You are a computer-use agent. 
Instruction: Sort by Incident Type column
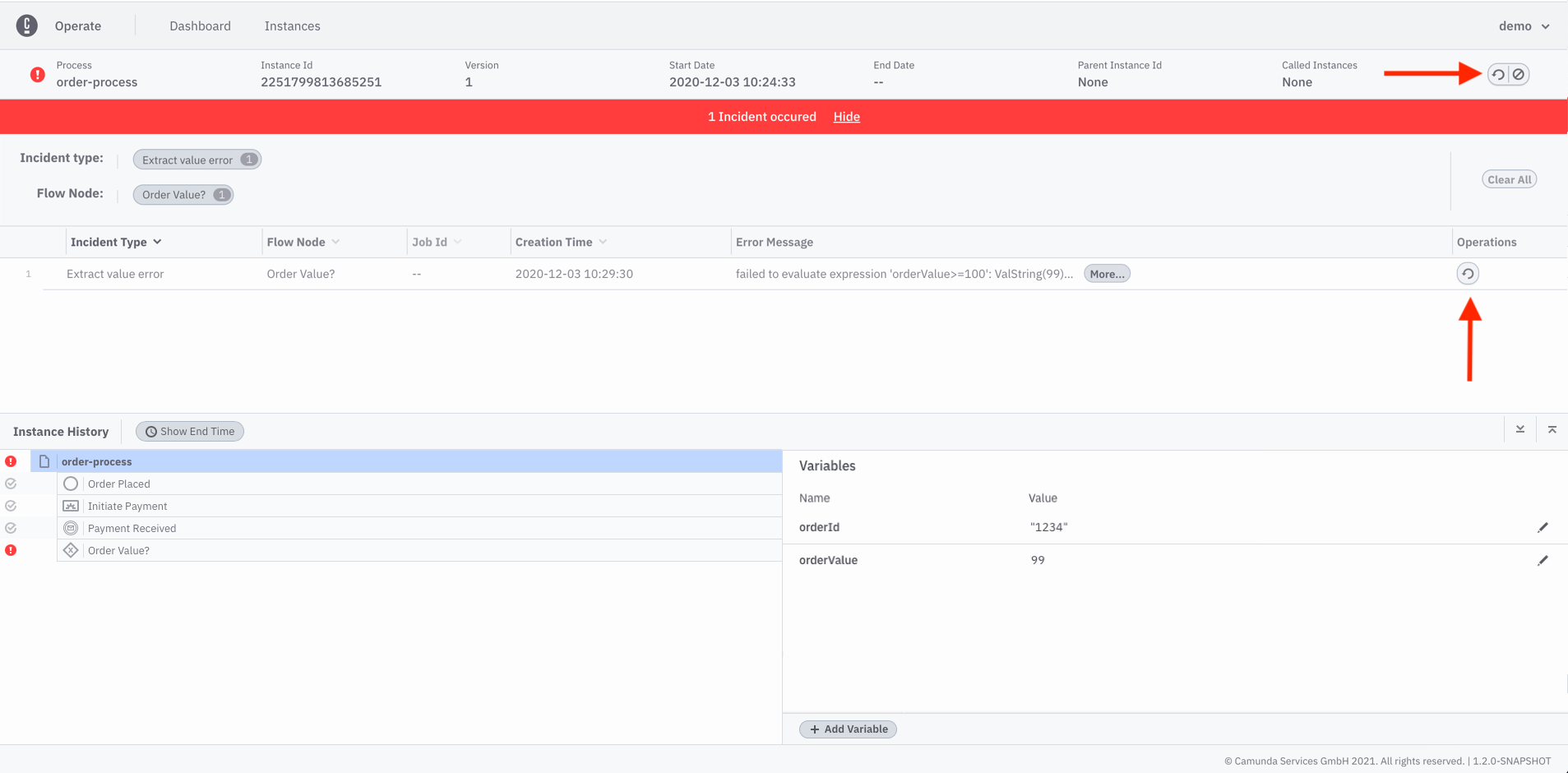(116, 243)
